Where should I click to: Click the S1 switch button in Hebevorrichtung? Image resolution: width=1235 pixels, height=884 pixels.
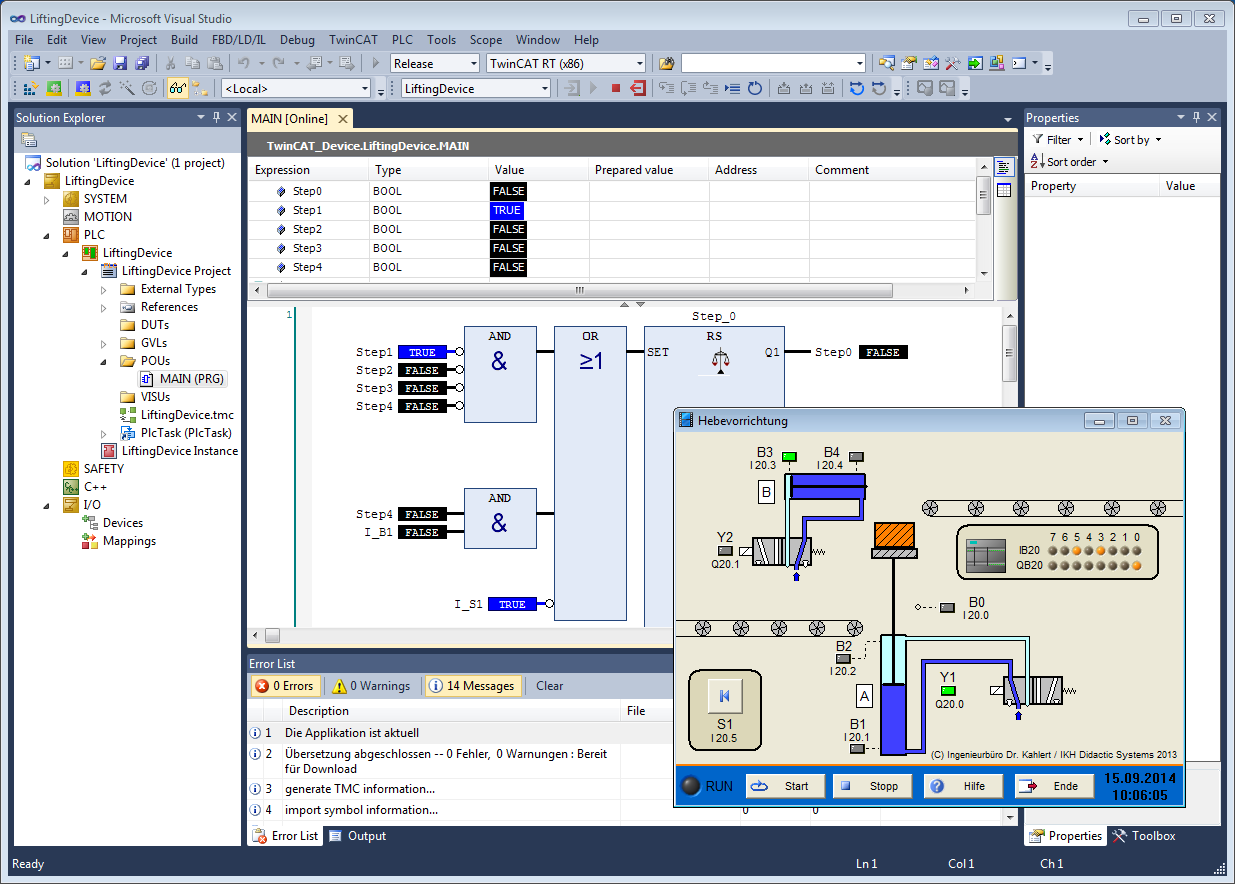(x=725, y=696)
